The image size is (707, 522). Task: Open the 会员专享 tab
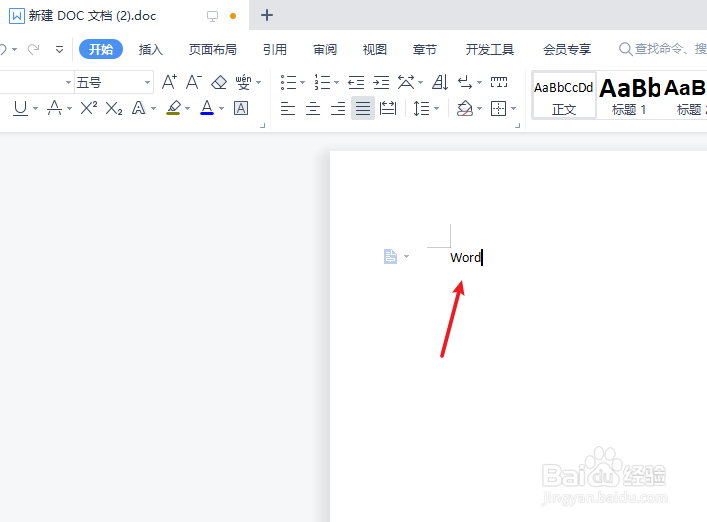[567, 49]
